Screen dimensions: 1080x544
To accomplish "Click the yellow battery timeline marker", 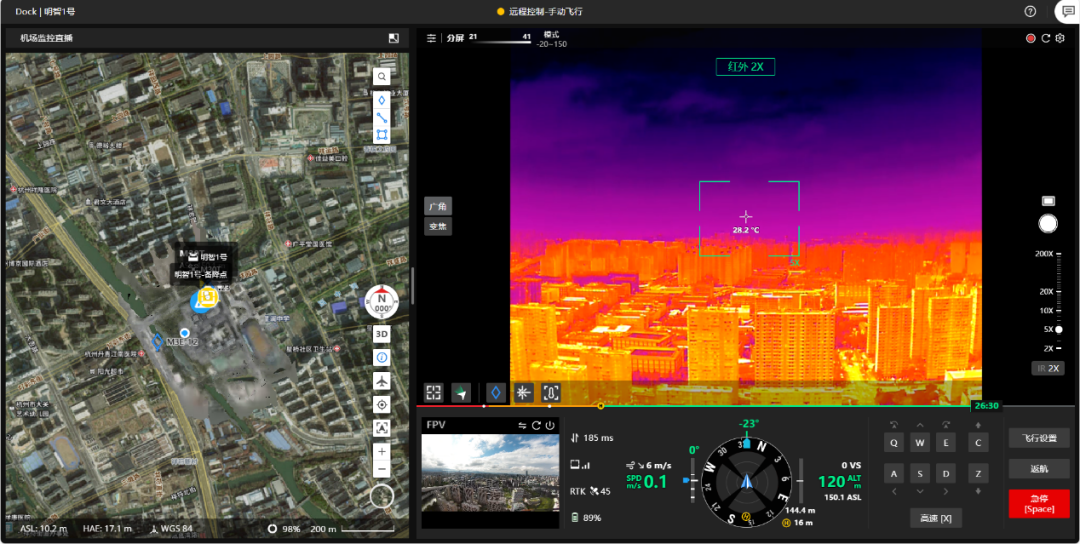I will coord(601,406).
